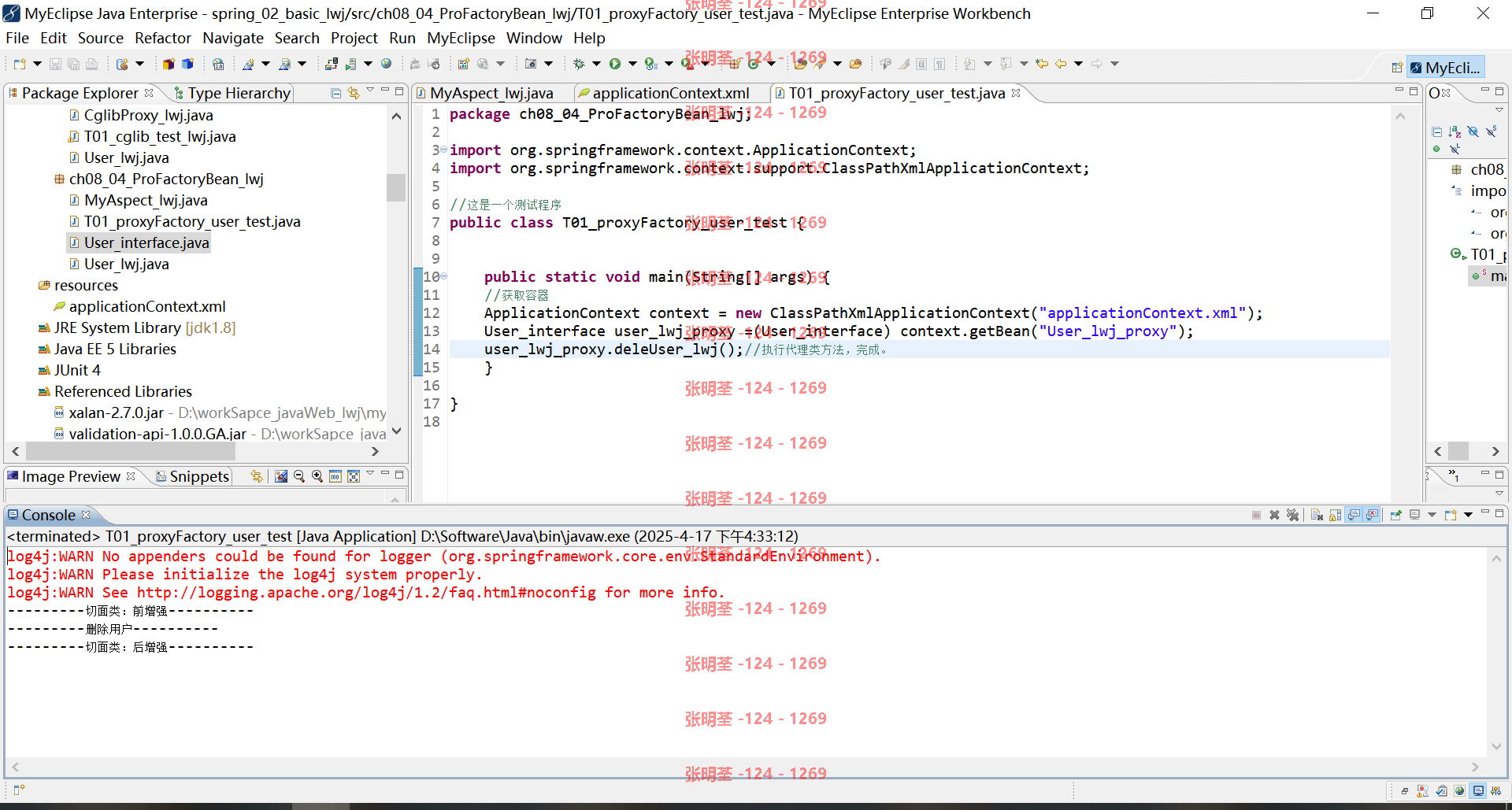The image size is (1512, 810).
Task: Select JRE System Library [jdk1.8] node
Action: click(144, 327)
